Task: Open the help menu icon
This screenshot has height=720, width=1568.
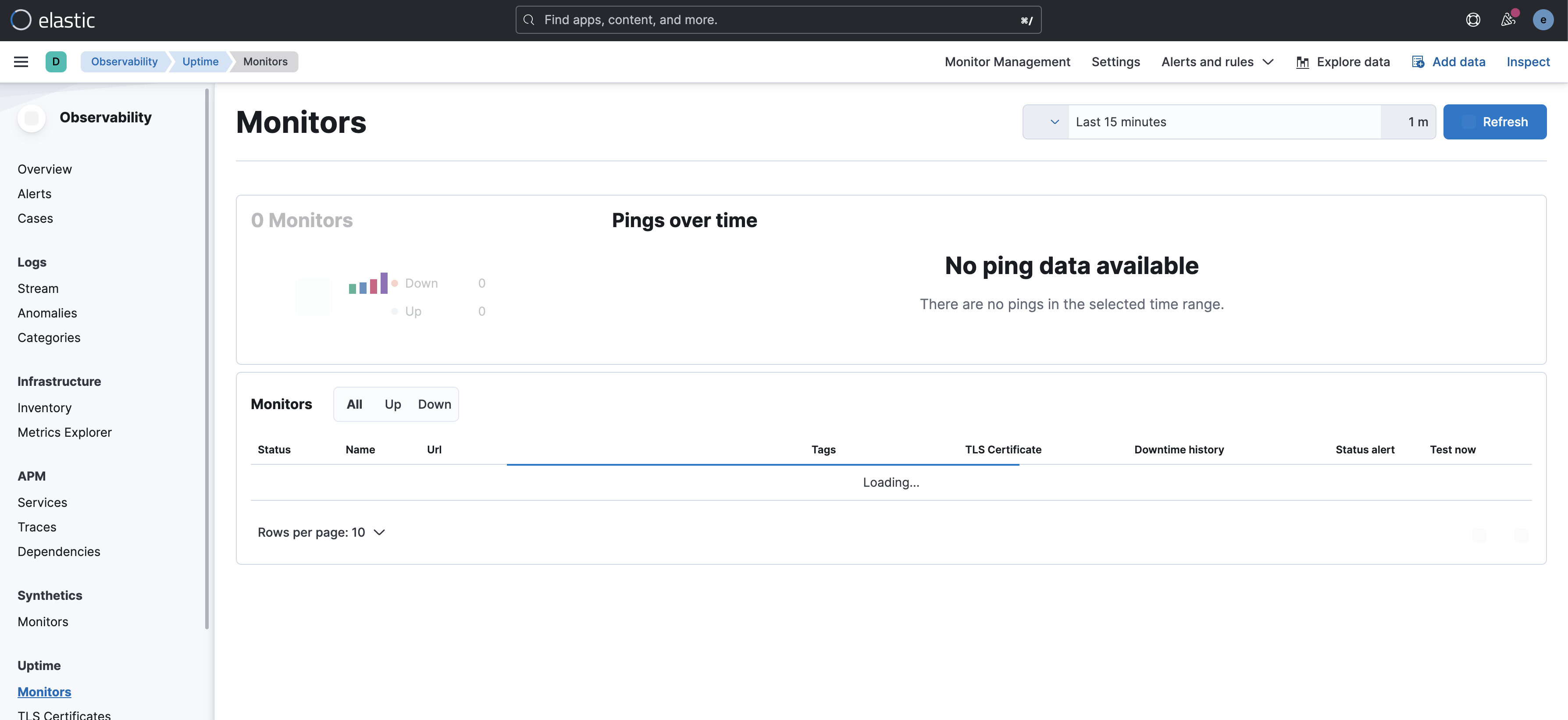Action: tap(1472, 20)
